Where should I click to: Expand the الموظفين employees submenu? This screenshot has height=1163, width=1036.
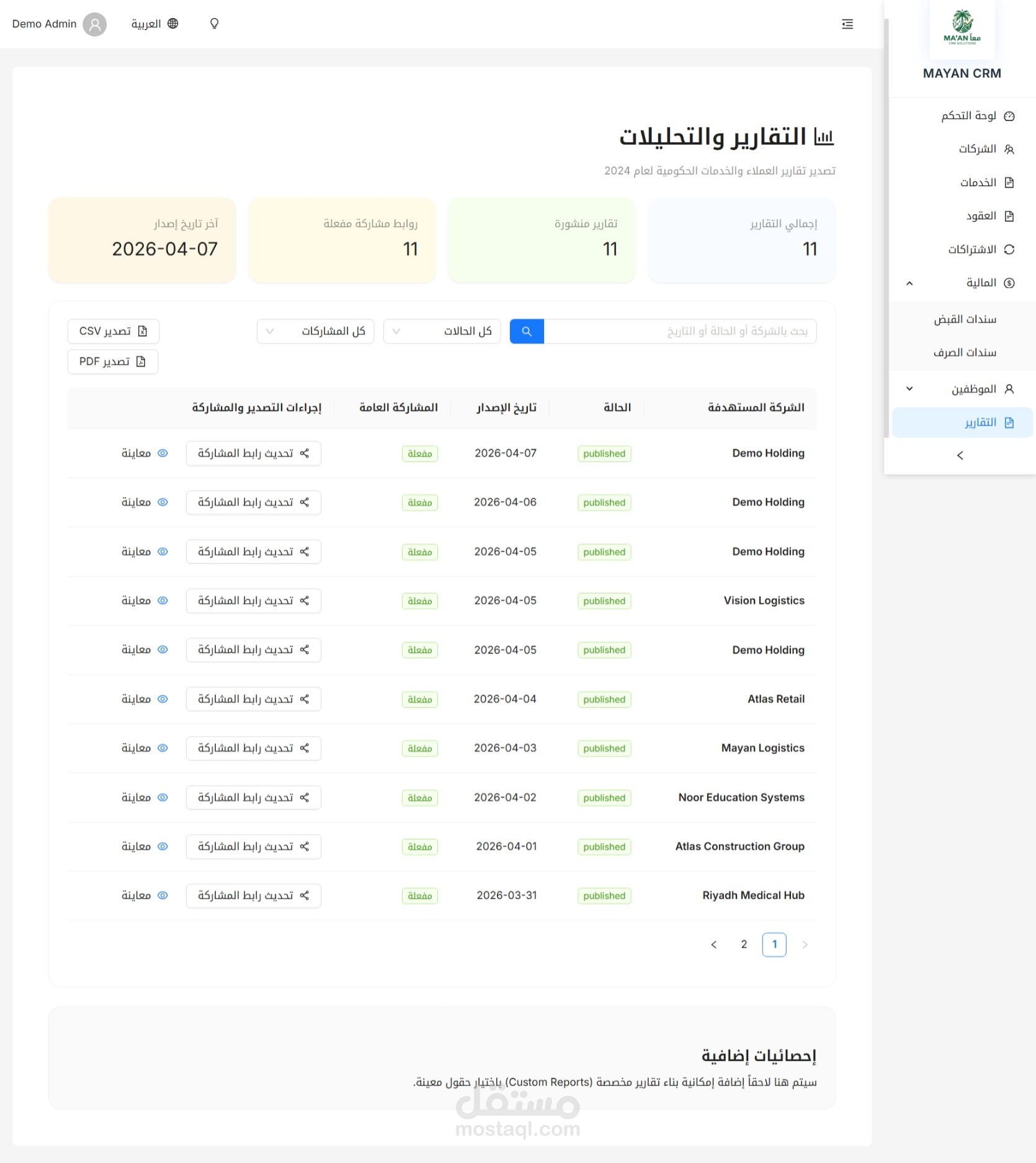[962, 389]
